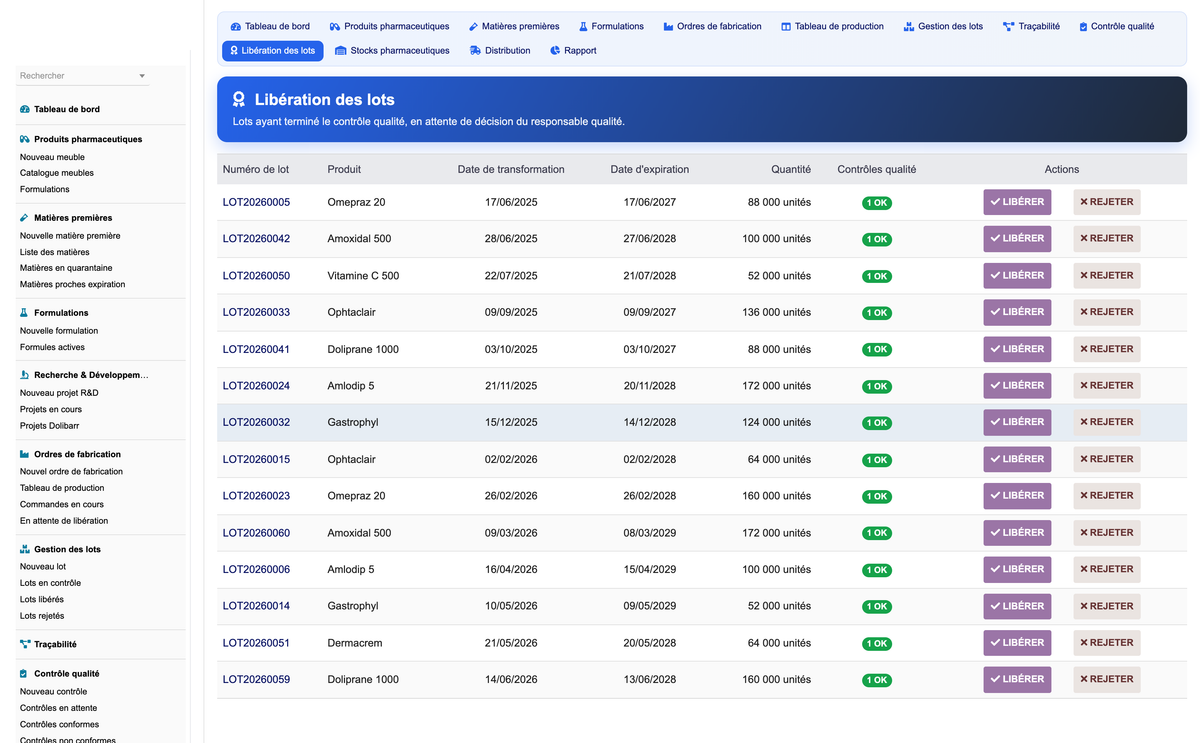Open Lots rejetés in sidebar
The width and height of the screenshot is (1200, 743).
[x=42, y=616]
